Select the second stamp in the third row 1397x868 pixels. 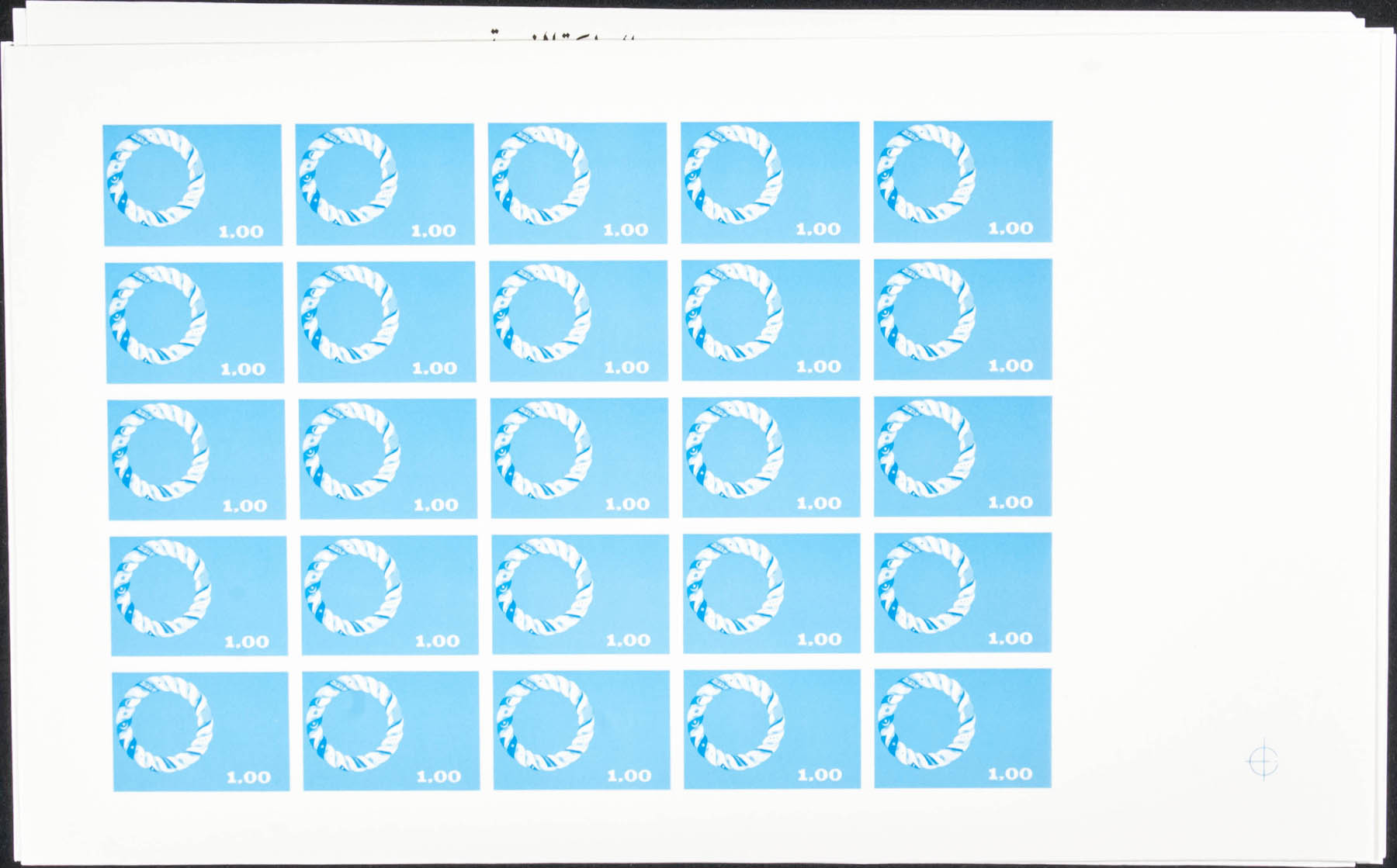(x=388, y=458)
